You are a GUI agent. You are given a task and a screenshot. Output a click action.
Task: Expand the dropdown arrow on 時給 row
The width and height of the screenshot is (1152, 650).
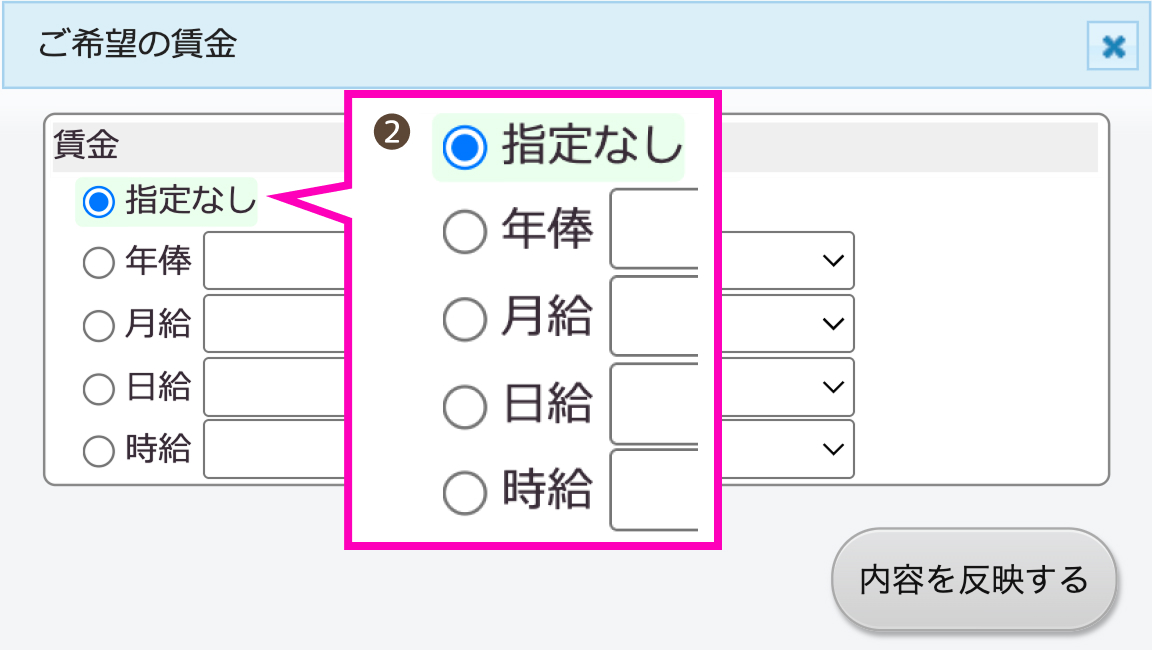click(831, 450)
